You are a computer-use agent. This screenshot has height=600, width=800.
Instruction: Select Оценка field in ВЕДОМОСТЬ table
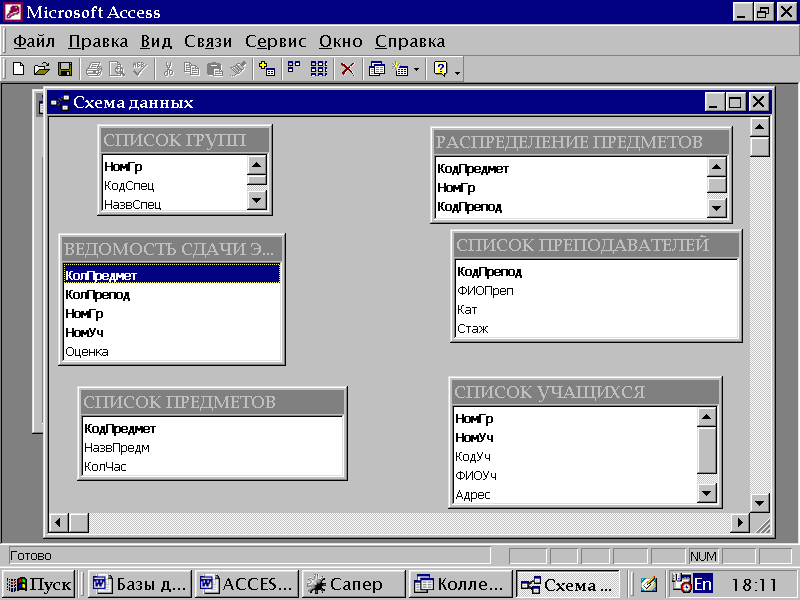coord(172,352)
